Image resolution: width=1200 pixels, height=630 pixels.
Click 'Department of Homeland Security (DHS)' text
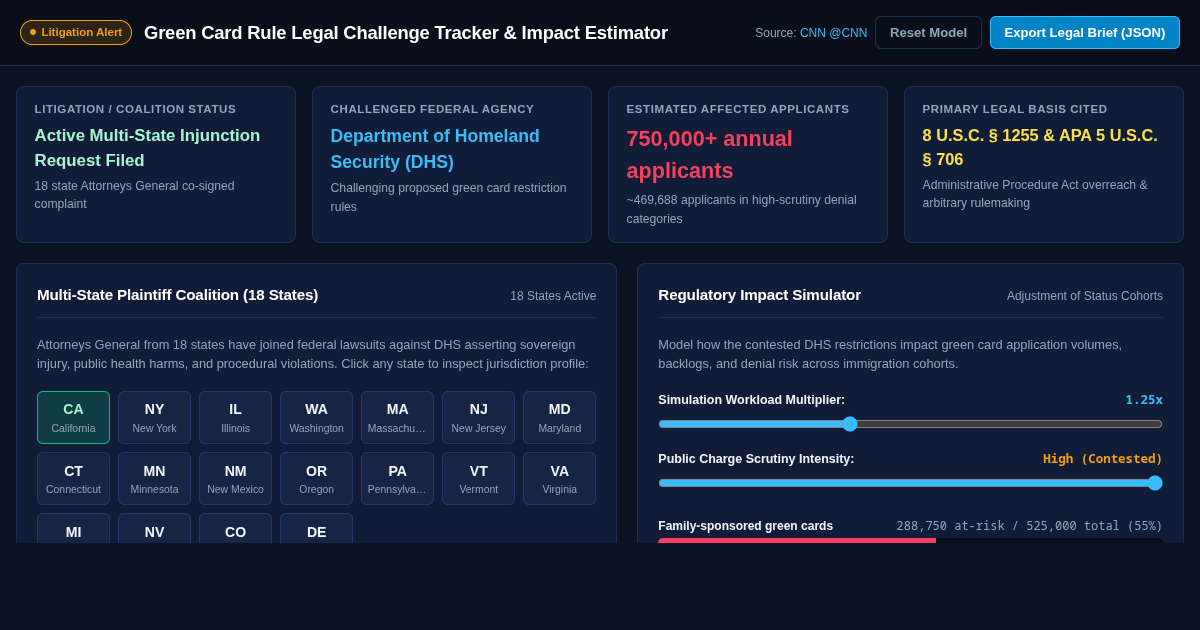435,148
